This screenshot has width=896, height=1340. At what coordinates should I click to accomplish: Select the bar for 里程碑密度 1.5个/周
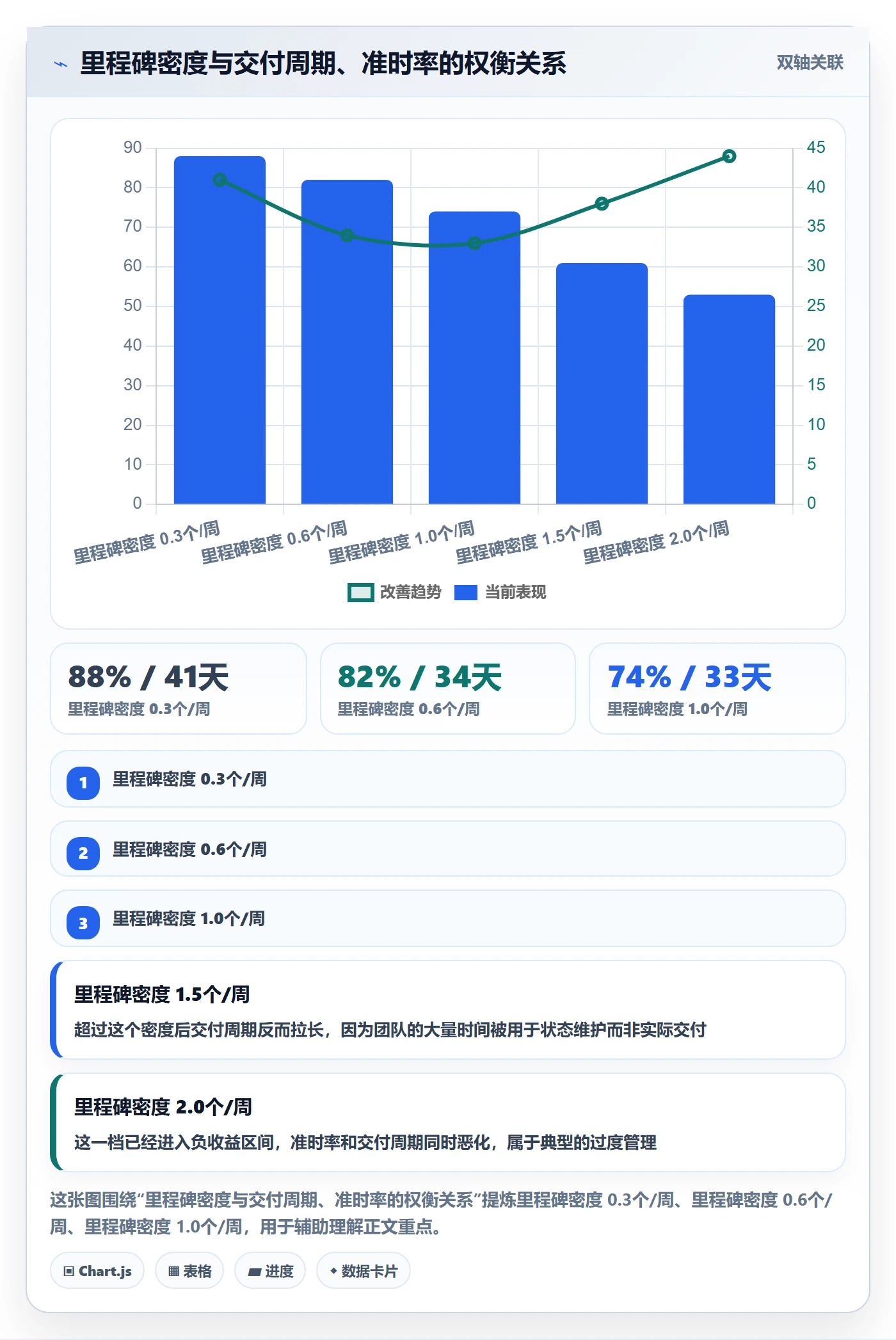click(x=602, y=383)
